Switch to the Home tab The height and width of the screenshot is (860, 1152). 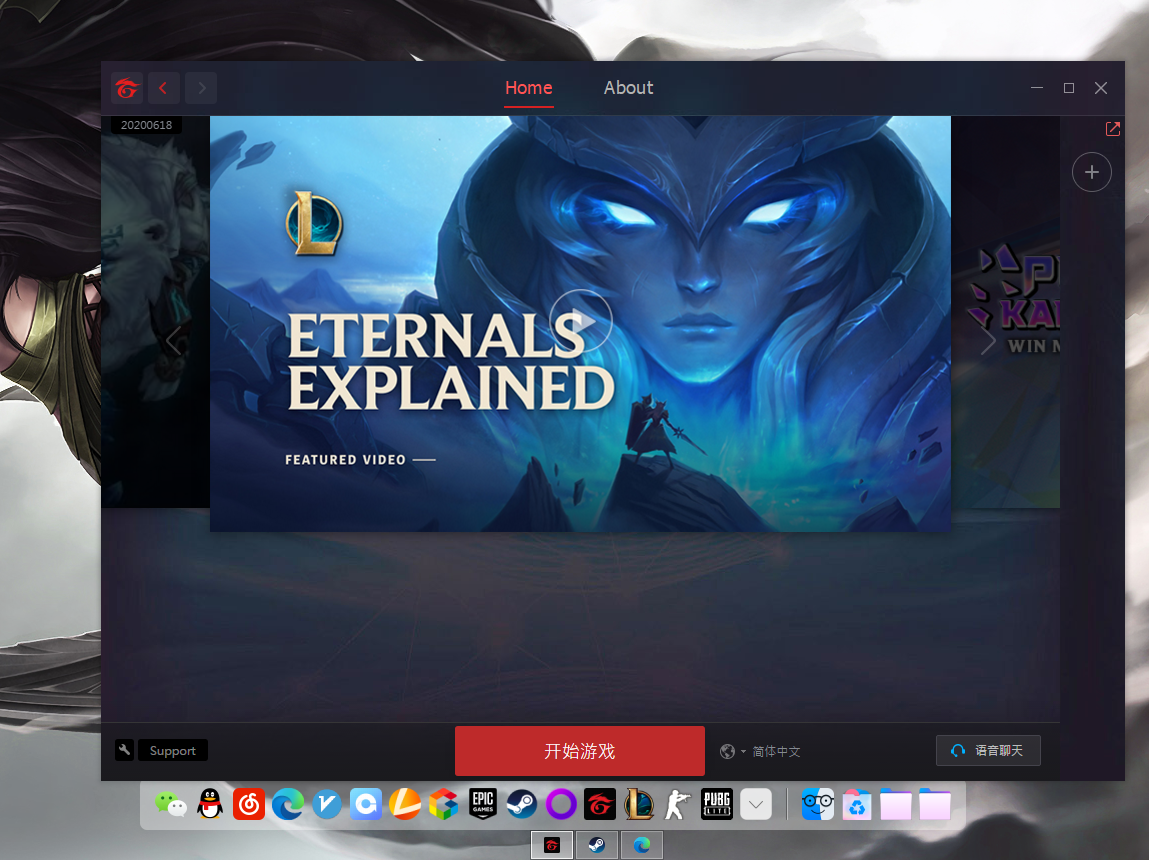point(528,88)
